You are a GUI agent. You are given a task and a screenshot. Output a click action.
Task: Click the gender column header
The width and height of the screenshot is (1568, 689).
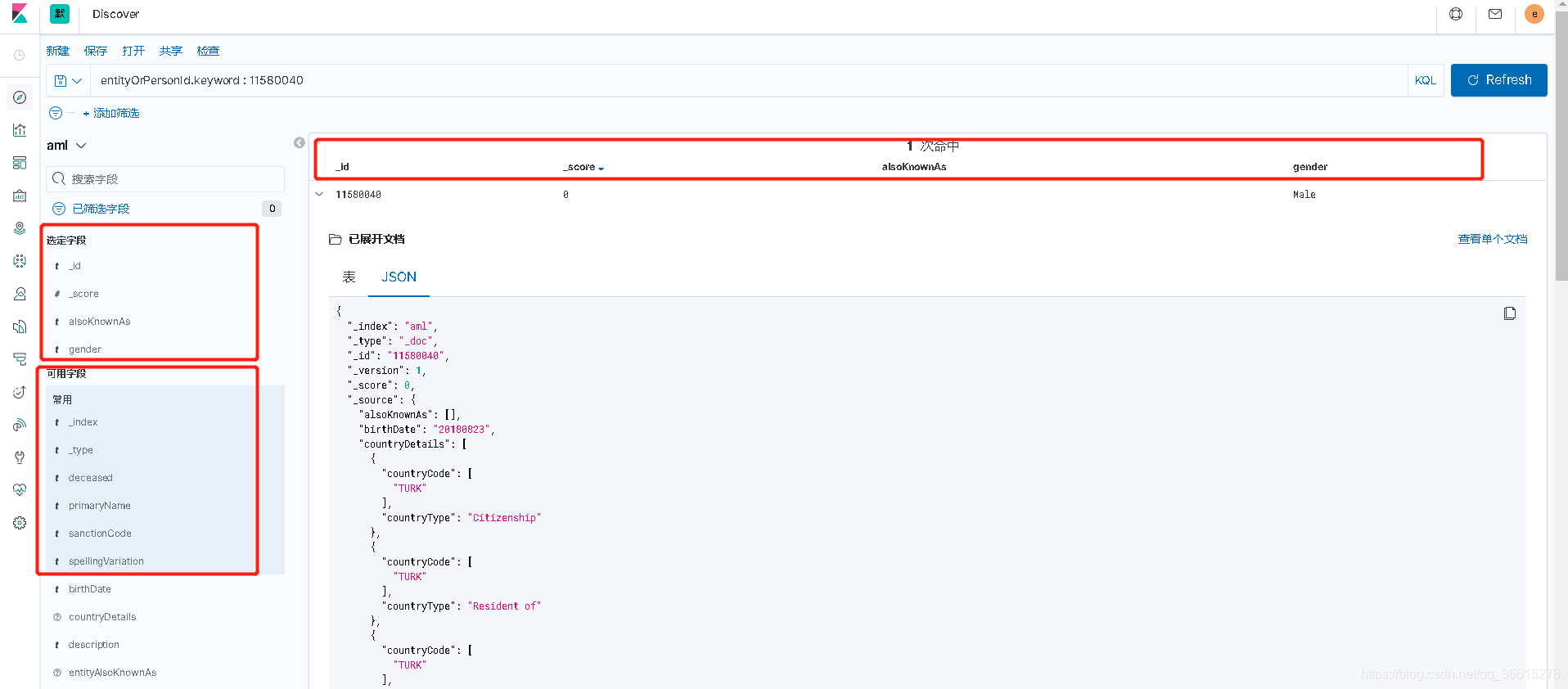point(1310,167)
